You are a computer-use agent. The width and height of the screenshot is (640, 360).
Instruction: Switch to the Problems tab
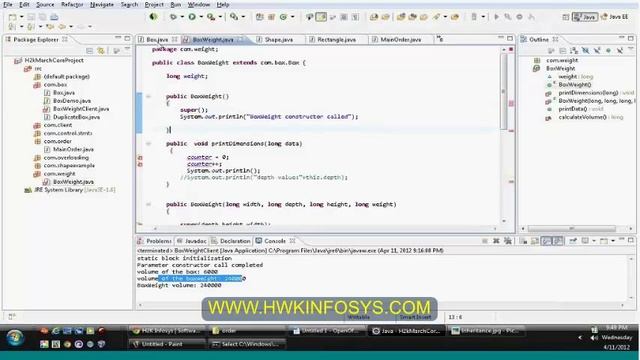(x=155, y=241)
